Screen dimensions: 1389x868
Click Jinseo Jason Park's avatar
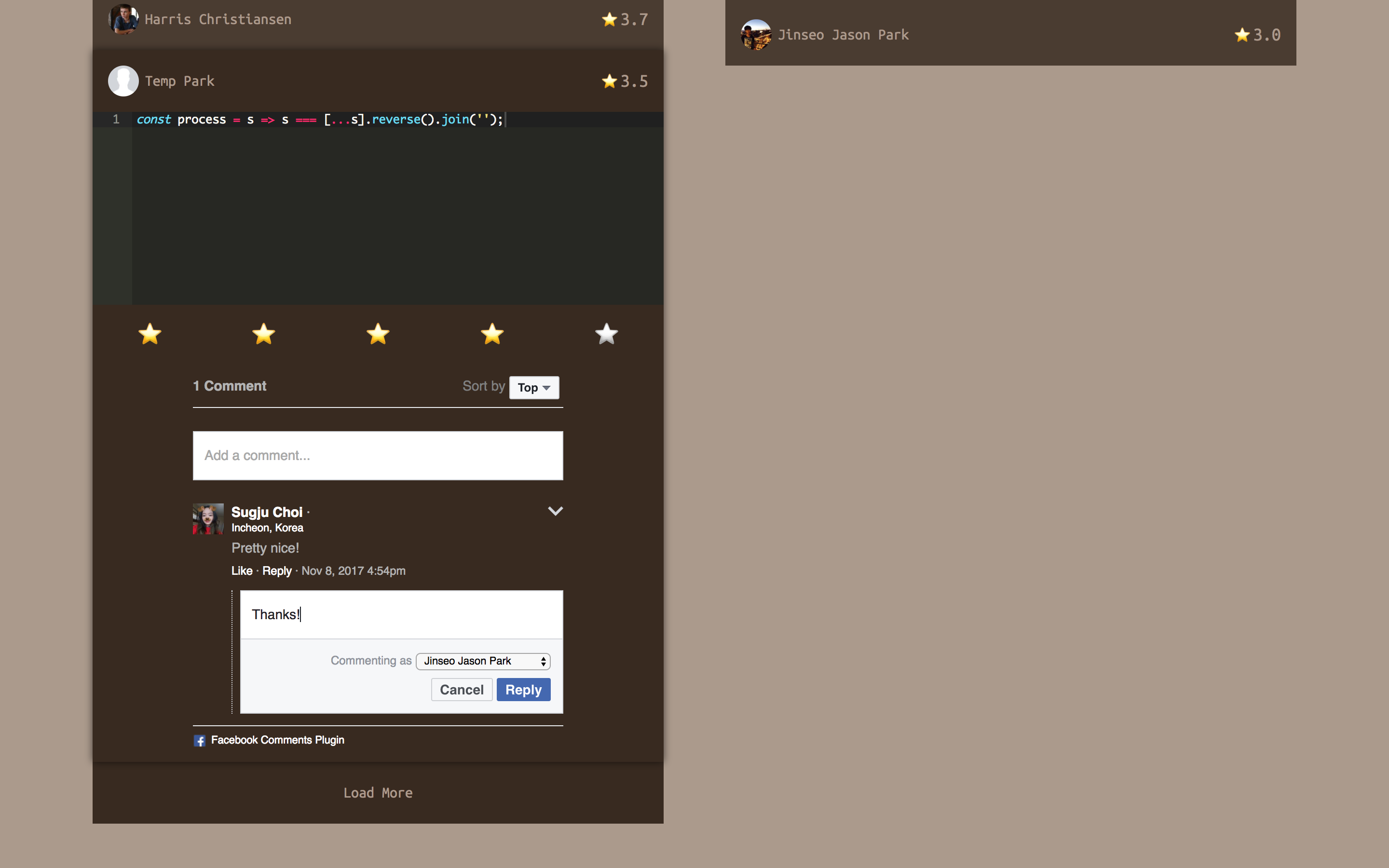[756, 34]
